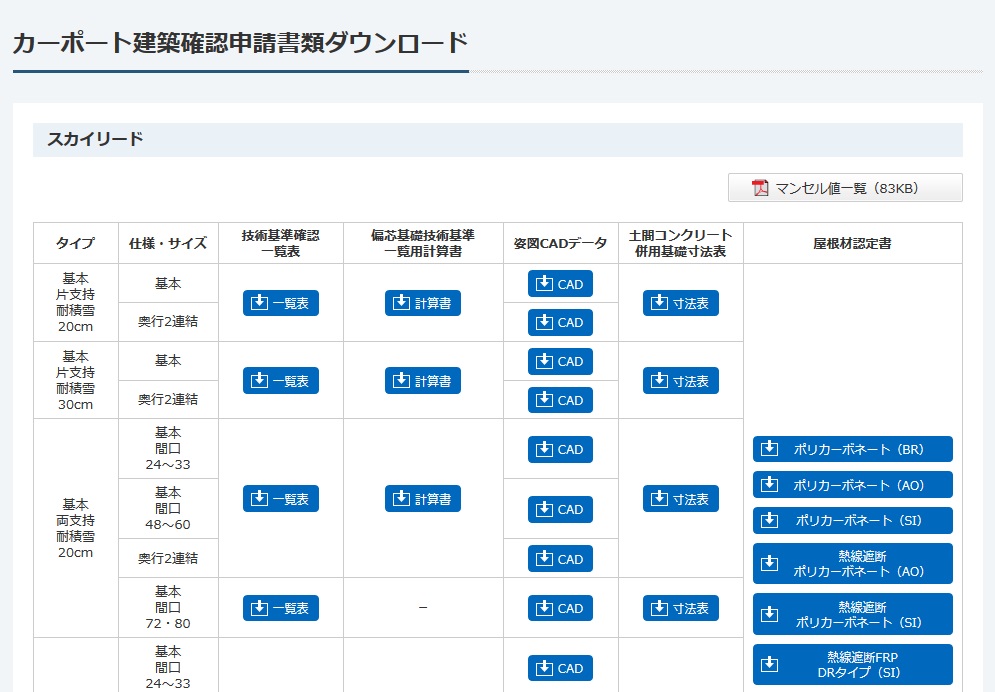Click the 基本 片支持 耐積雪 20cm type cell
The height and width of the screenshot is (692, 995).
pos(76,303)
